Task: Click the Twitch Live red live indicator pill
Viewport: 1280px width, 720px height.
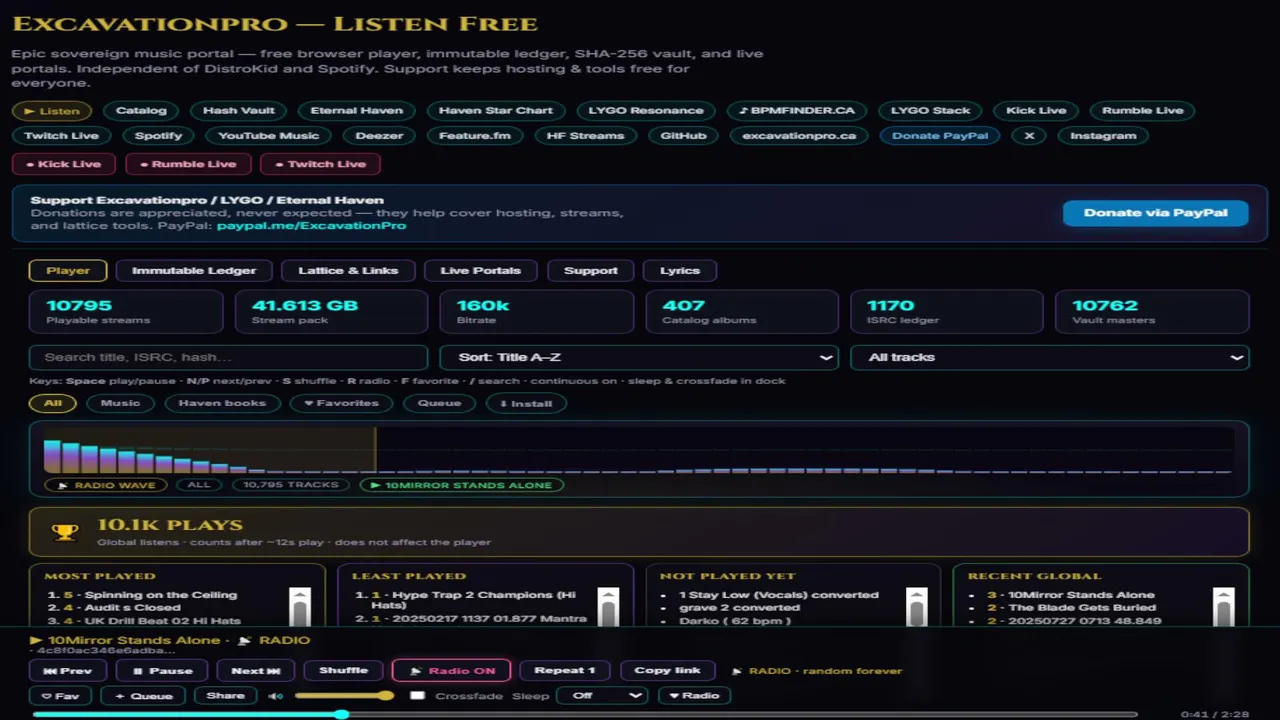Action: tap(320, 164)
